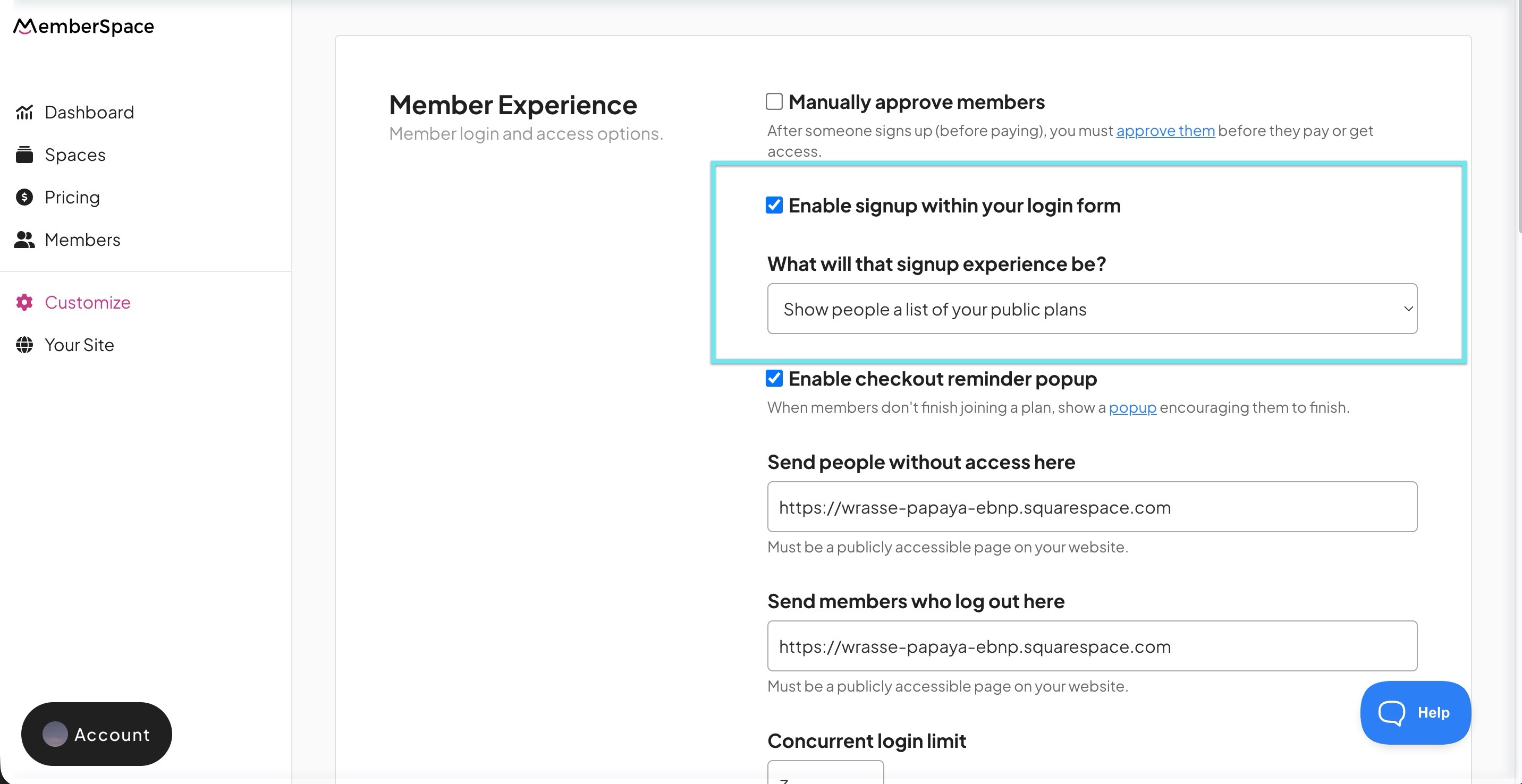Open the Dashboard menu item
The height and width of the screenshot is (784, 1522).
click(89, 112)
